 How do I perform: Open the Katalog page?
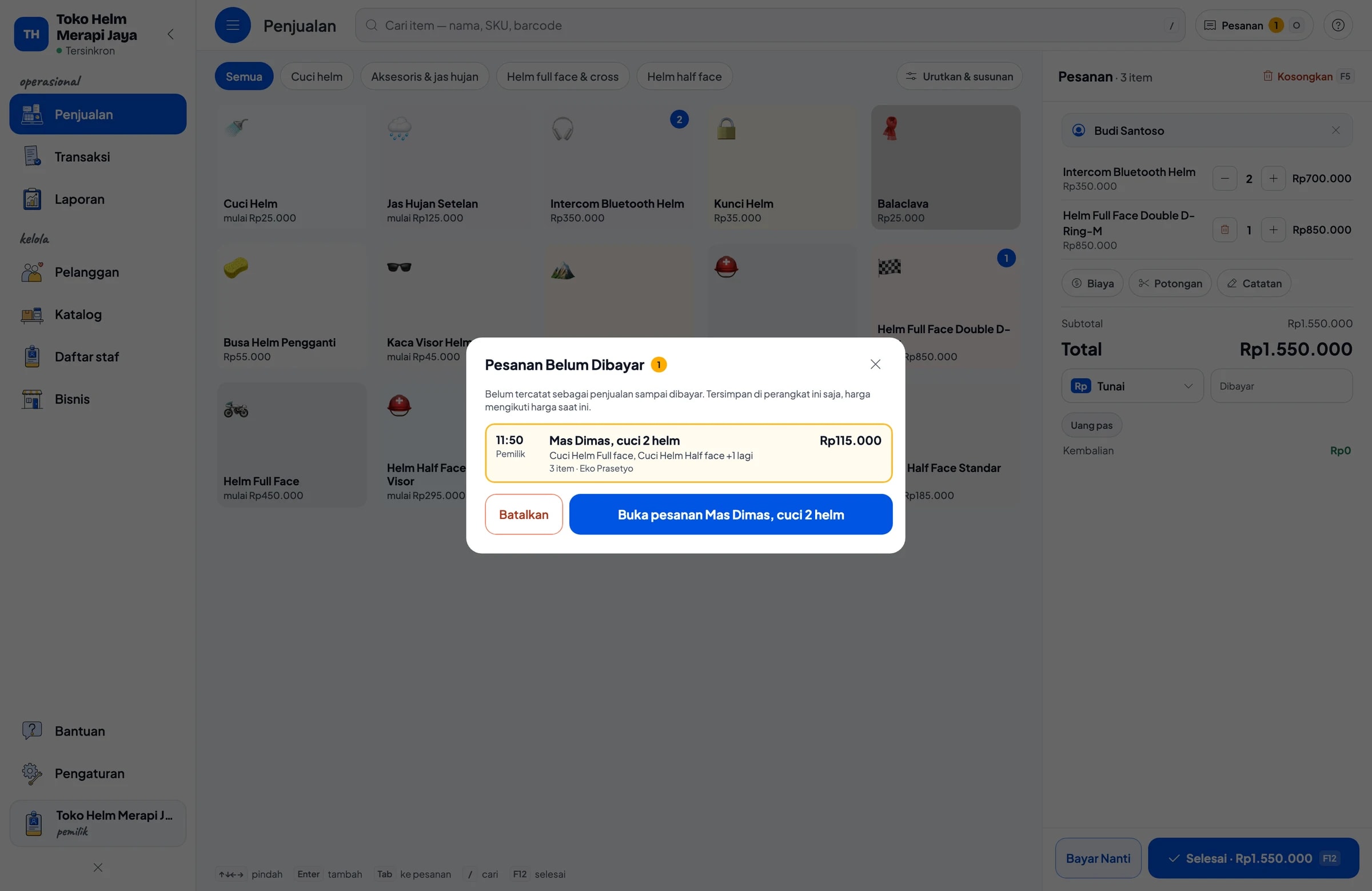coord(98,314)
